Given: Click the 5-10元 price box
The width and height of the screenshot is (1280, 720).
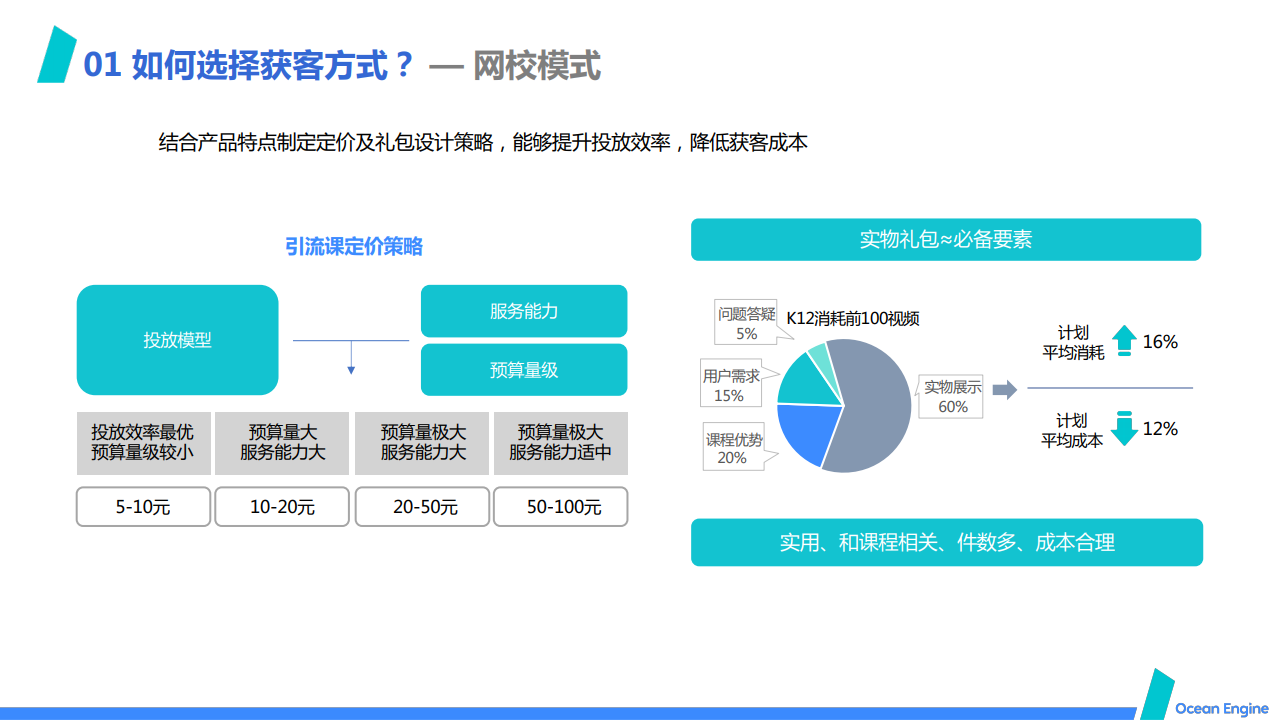Looking at the screenshot, I should pos(143,507).
